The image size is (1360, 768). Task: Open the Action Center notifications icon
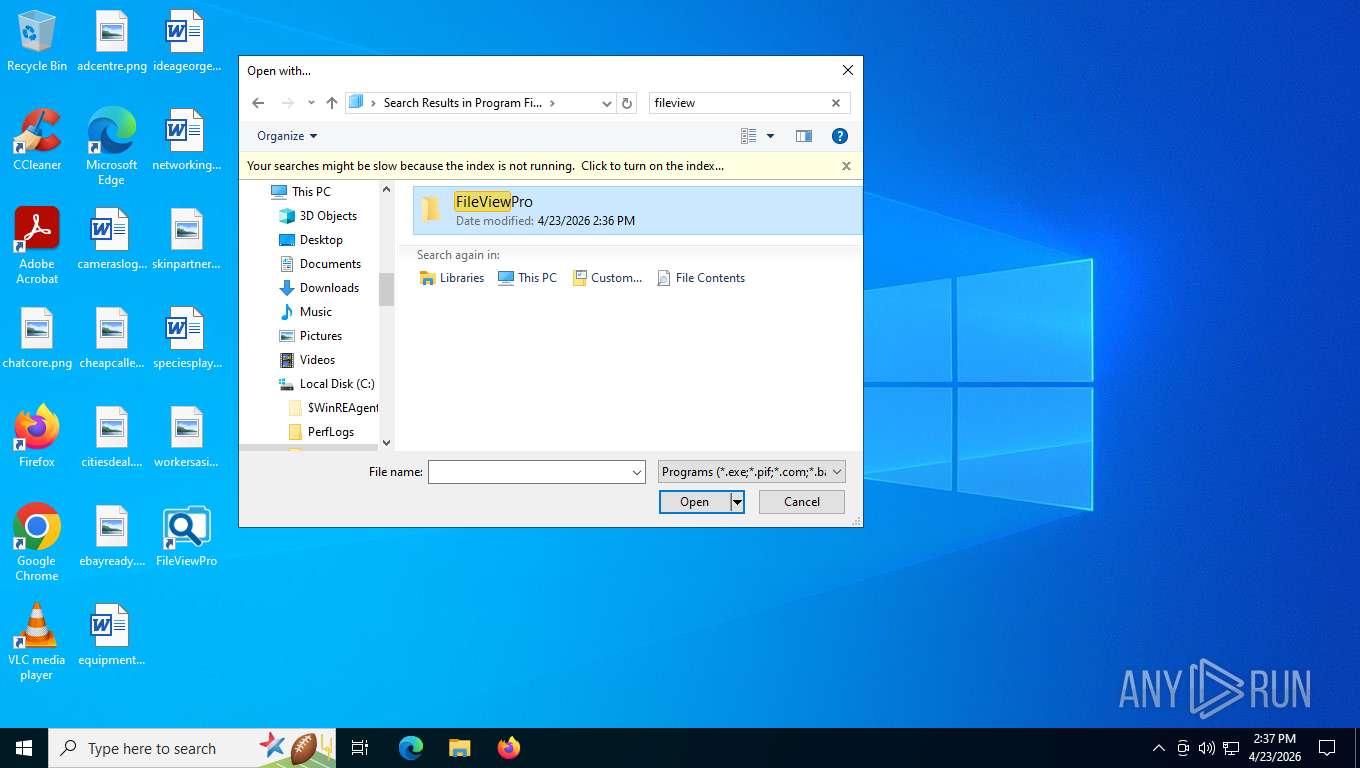[x=1327, y=748]
